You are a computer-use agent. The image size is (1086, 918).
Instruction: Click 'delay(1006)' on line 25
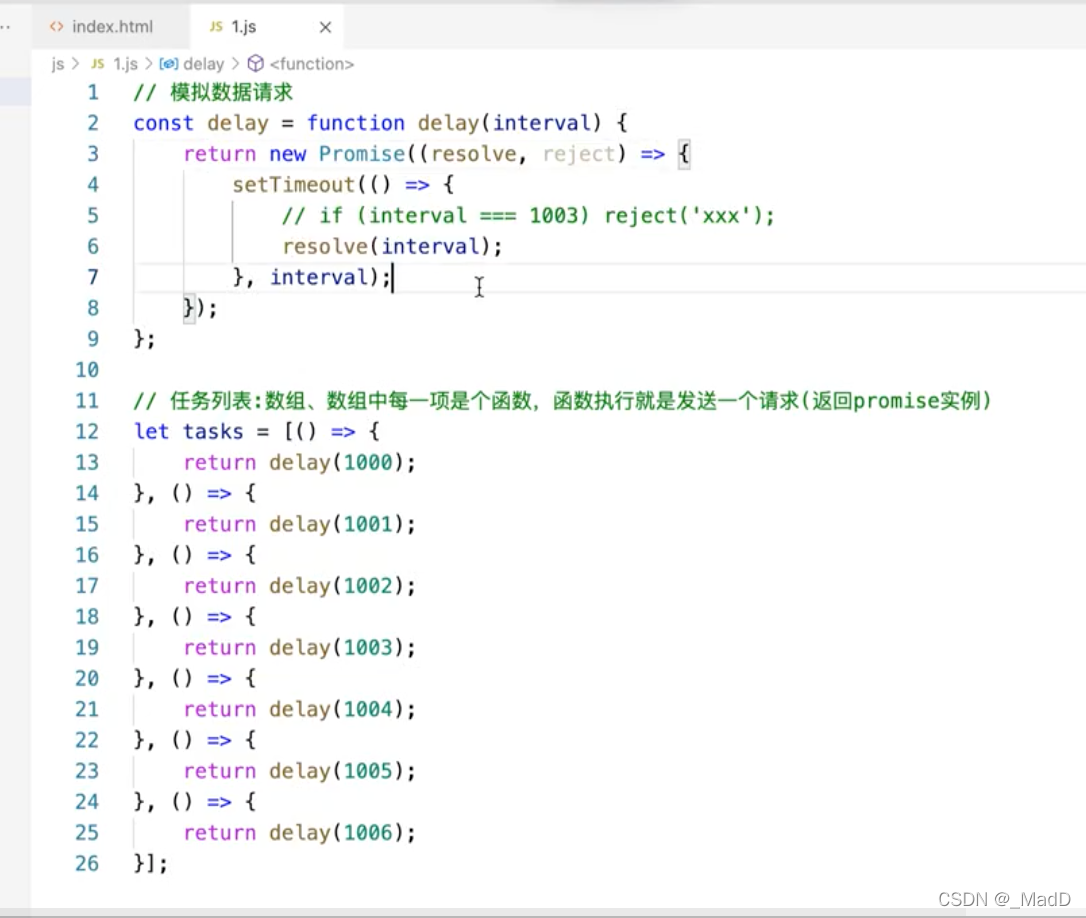337,833
